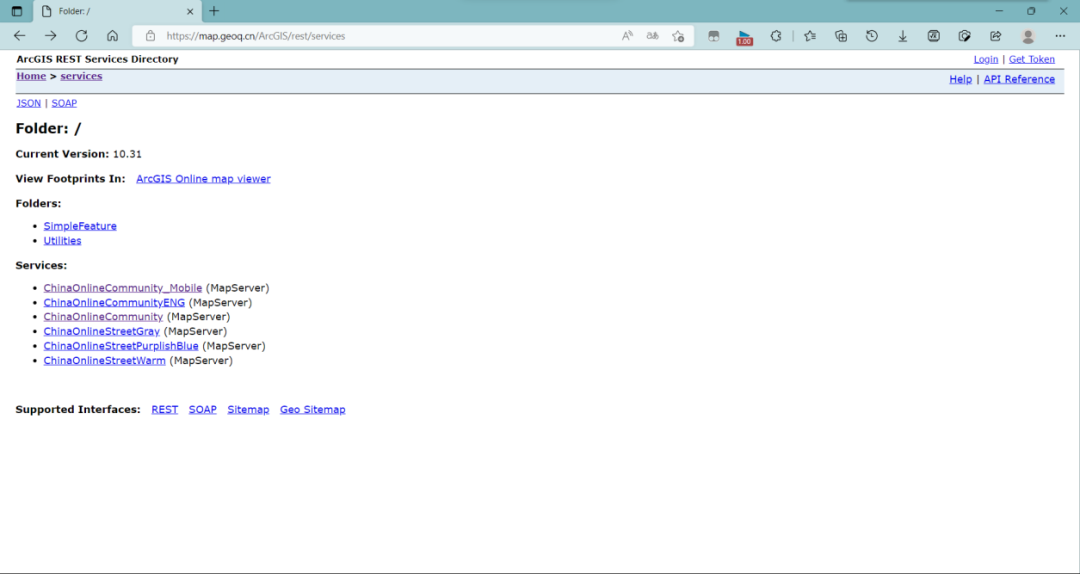Minimize the browser window
Viewport: 1080px width, 574px height.
click(999, 11)
